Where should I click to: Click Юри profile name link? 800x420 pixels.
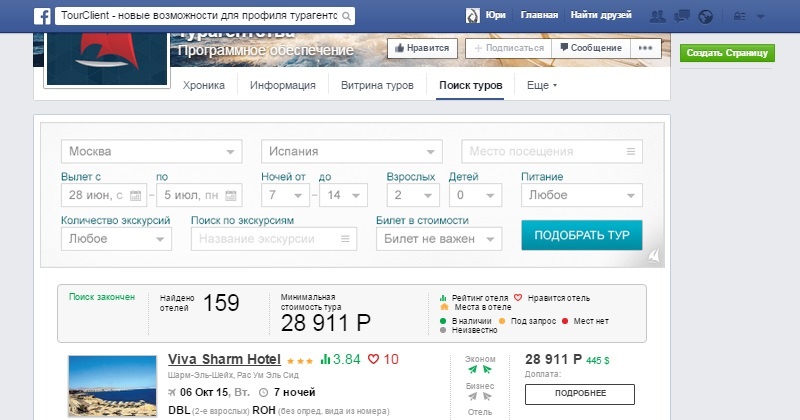pos(495,15)
